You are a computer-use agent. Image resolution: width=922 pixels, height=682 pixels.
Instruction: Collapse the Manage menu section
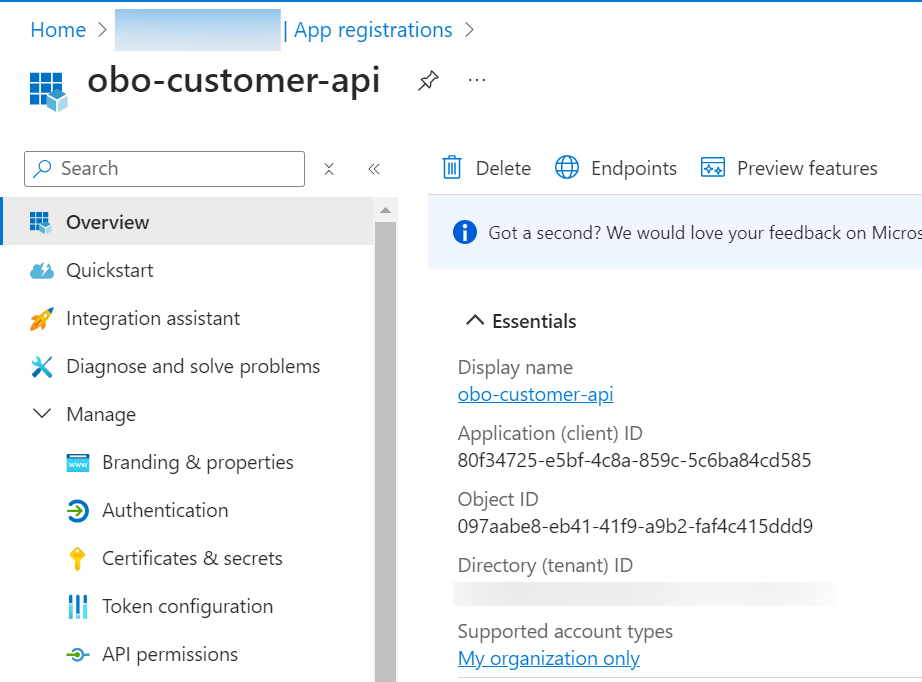42,414
